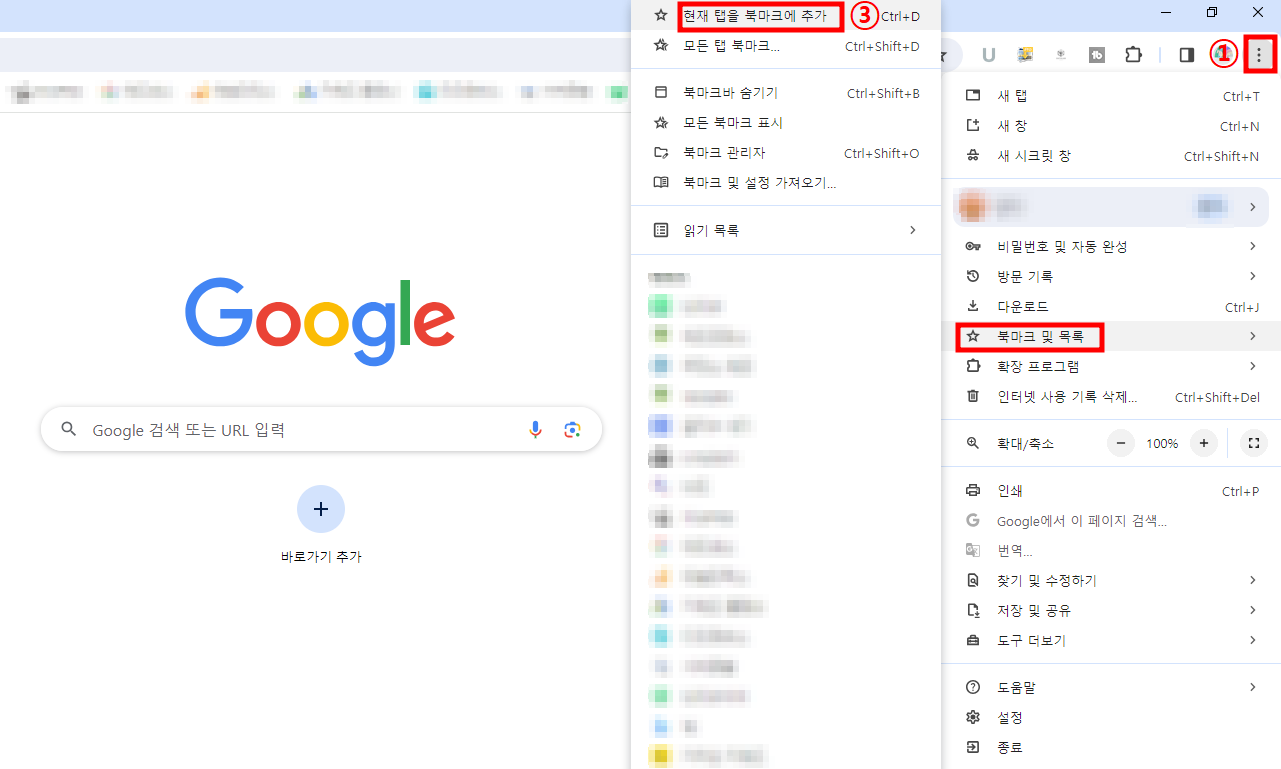Image resolution: width=1281 pixels, height=769 pixels.
Task: Enter full screen via the zoom expand icon
Action: pyautogui.click(x=1253, y=443)
